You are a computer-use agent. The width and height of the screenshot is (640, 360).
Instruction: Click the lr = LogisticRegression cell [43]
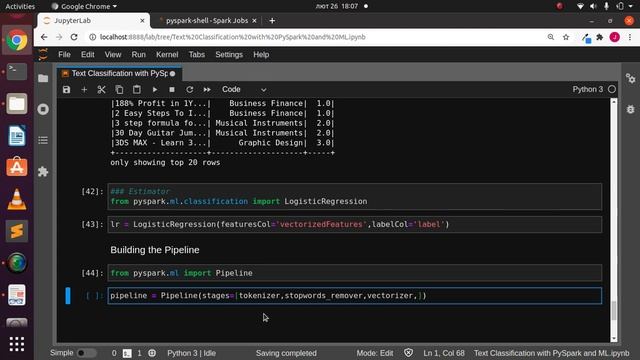click(354, 224)
